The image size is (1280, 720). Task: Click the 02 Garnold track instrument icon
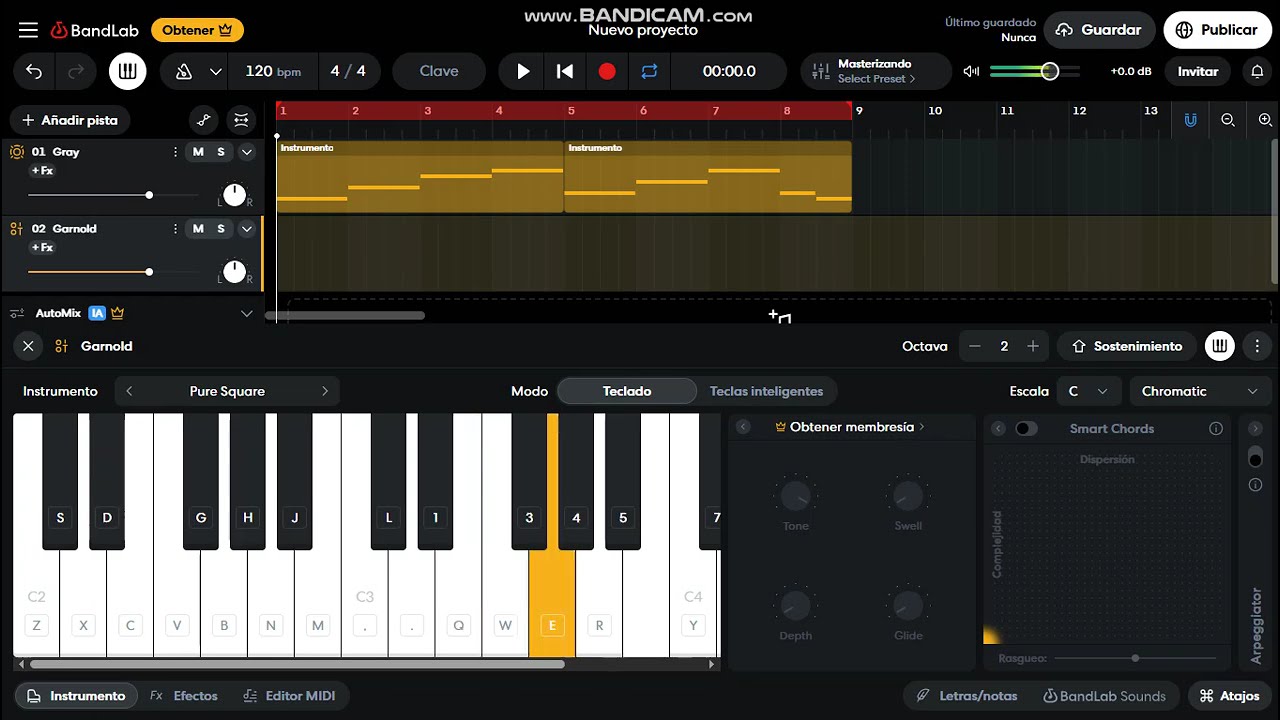coord(17,229)
